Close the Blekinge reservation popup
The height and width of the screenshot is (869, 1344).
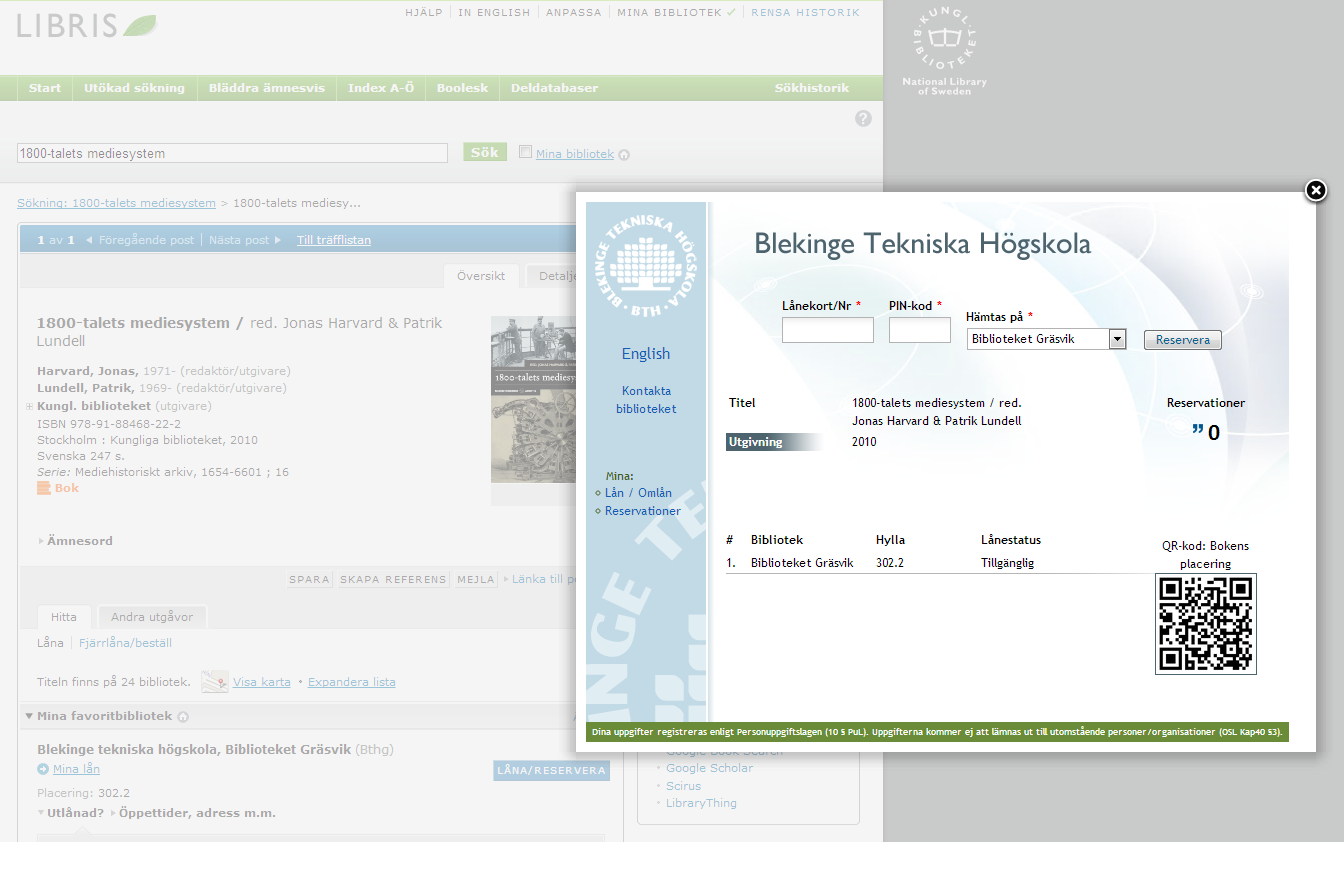[1316, 190]
